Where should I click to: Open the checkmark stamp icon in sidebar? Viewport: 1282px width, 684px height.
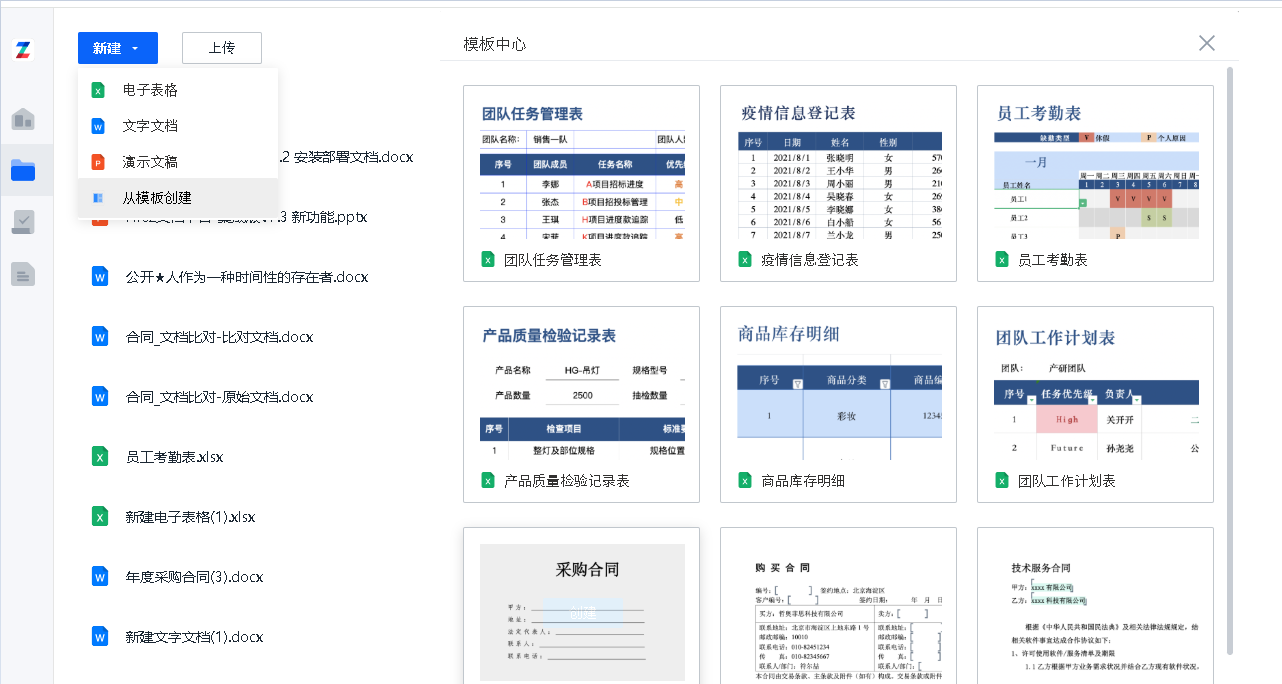tap(23, 222)
